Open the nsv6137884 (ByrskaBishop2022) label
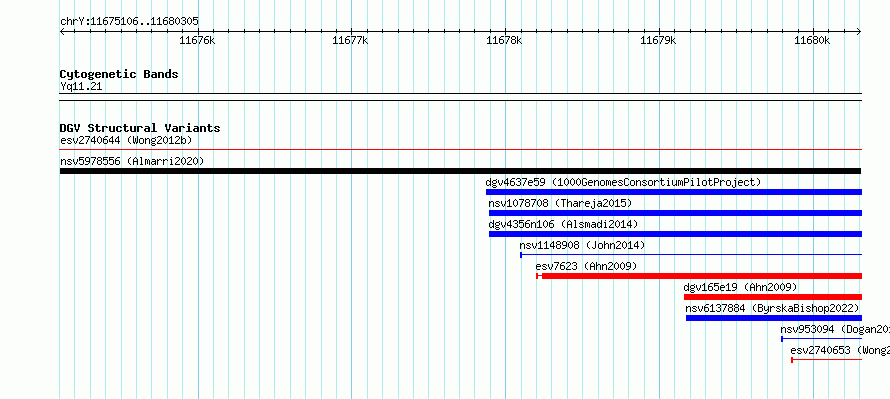 pyautogui.click(x=773, y=308)
